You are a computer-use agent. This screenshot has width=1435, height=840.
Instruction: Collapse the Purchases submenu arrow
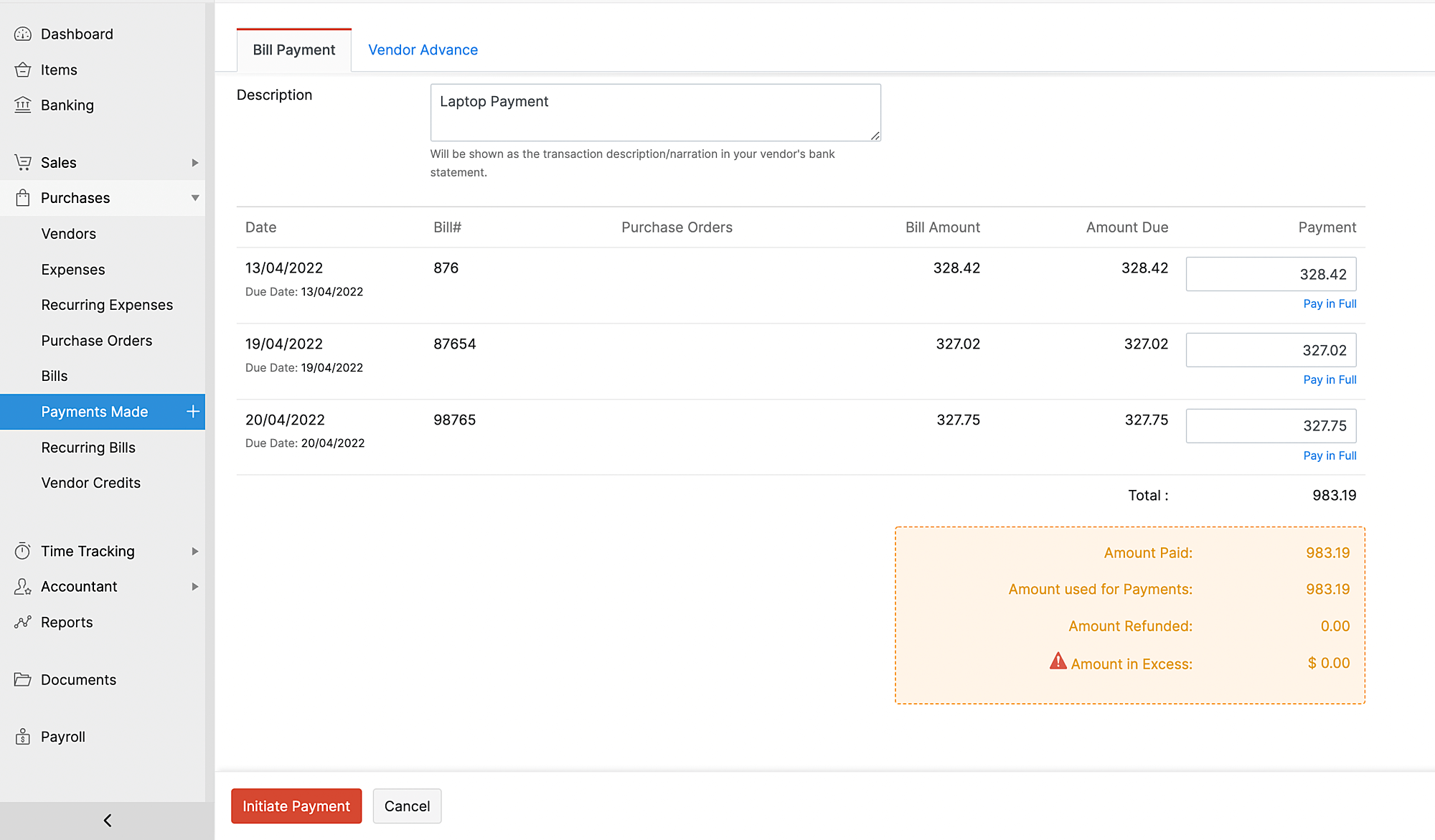point(194,198)
